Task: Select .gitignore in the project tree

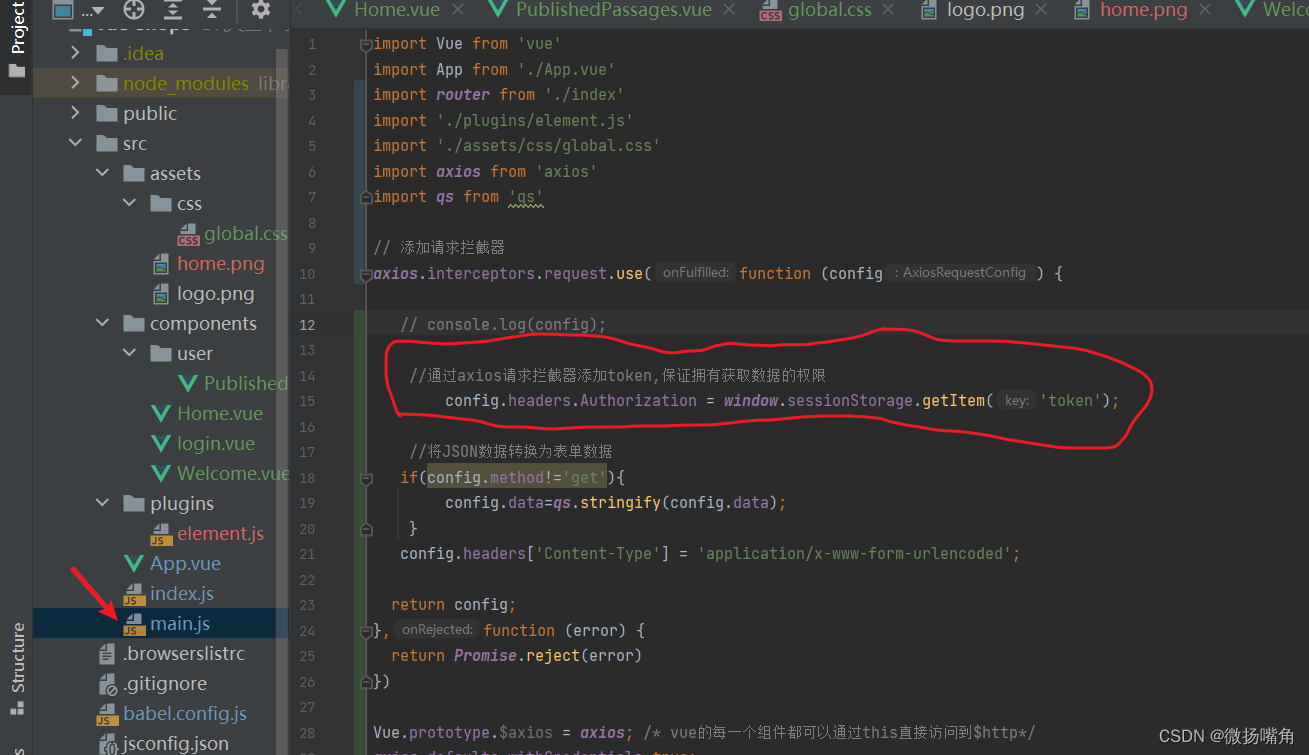Action: tap(165, 683)
